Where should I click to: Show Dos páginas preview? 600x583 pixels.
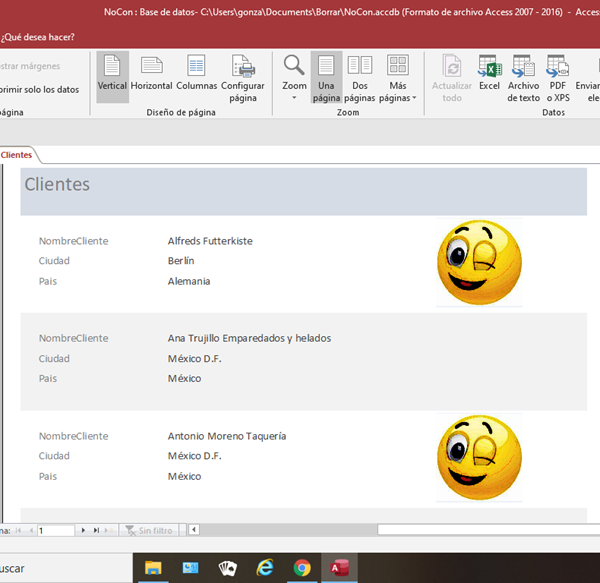pos(359,78)
